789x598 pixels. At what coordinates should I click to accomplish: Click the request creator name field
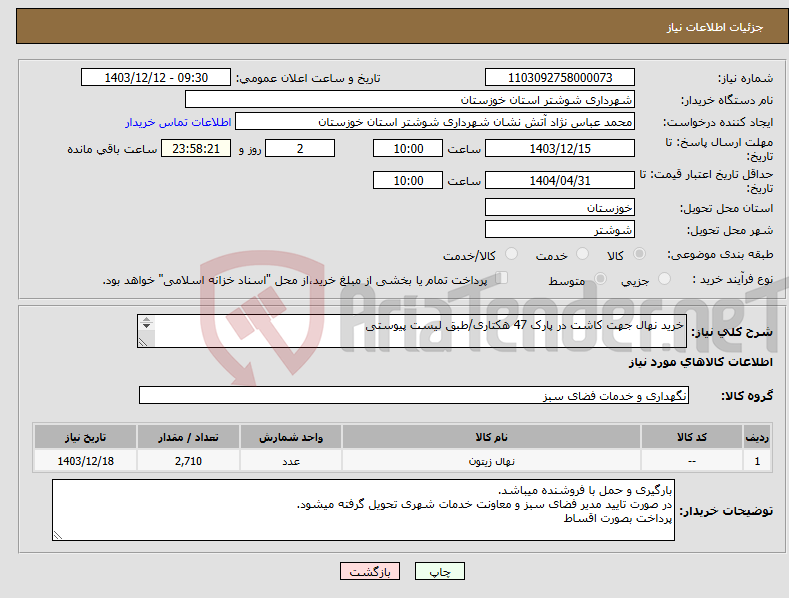coord(435,121)
